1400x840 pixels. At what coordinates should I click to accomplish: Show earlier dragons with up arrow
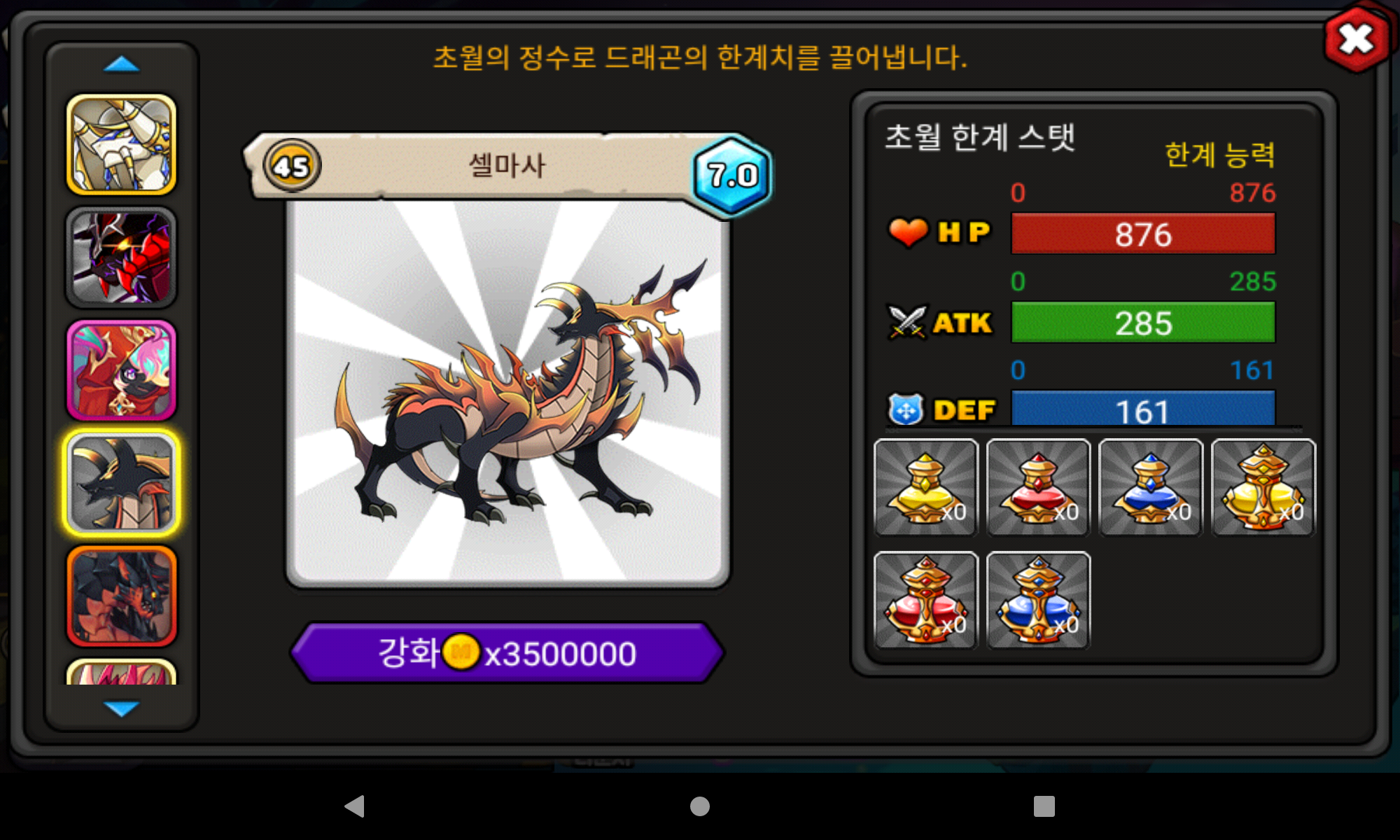pos(121,64)
